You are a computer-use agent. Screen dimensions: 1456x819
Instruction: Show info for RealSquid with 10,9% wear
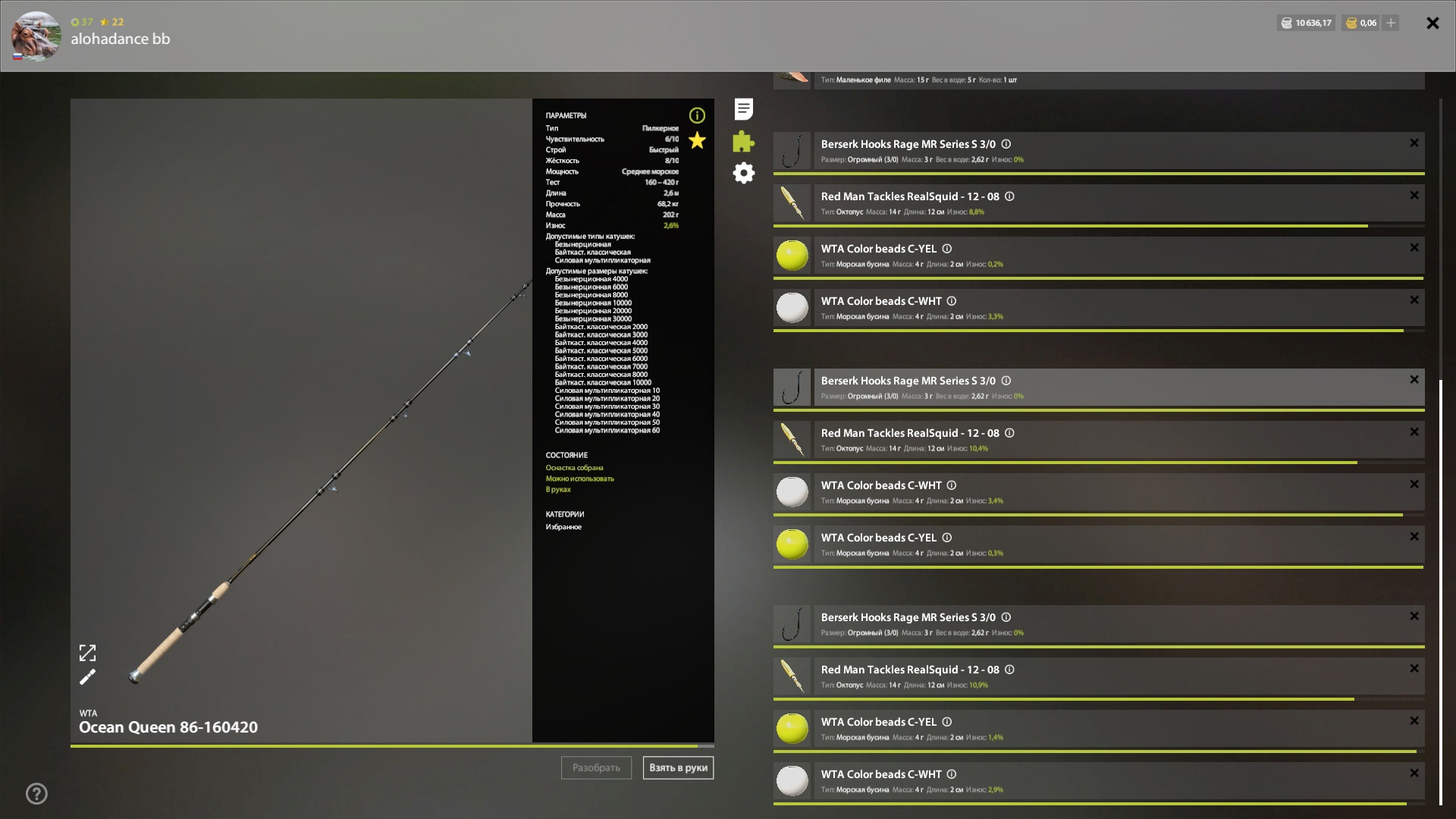(x=1009, y=670)
